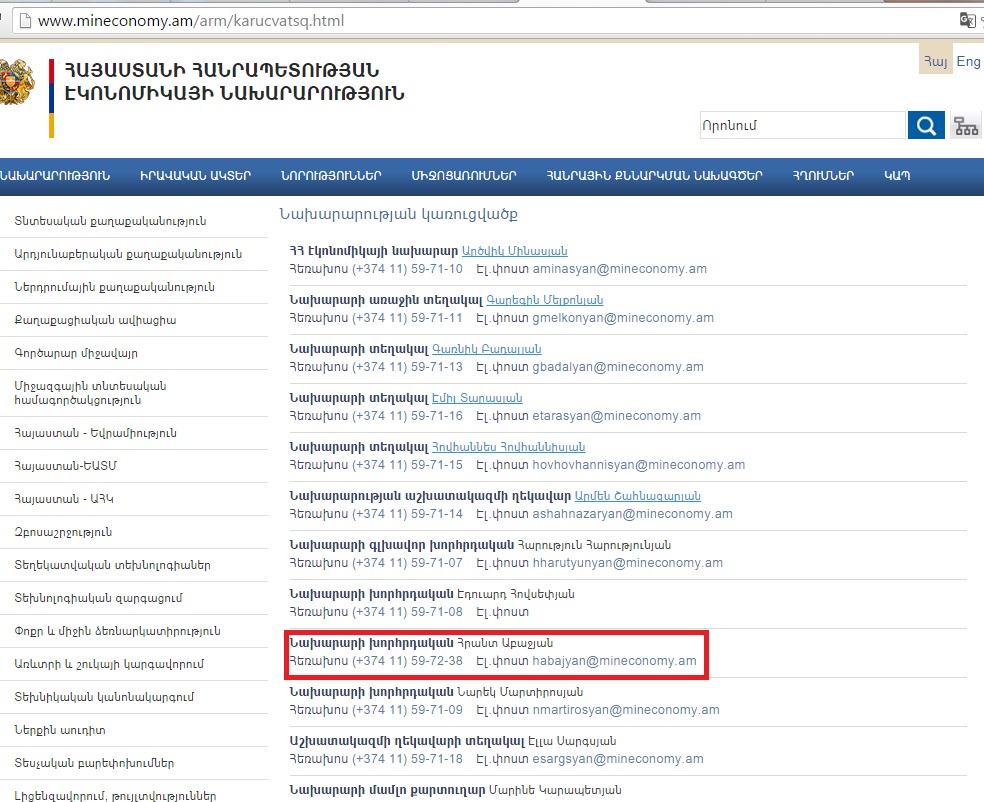This screenshot has height=802, width=984.
Task: Click email hharutyunyan@mineconomy.am
Action: tap(628, 562)
